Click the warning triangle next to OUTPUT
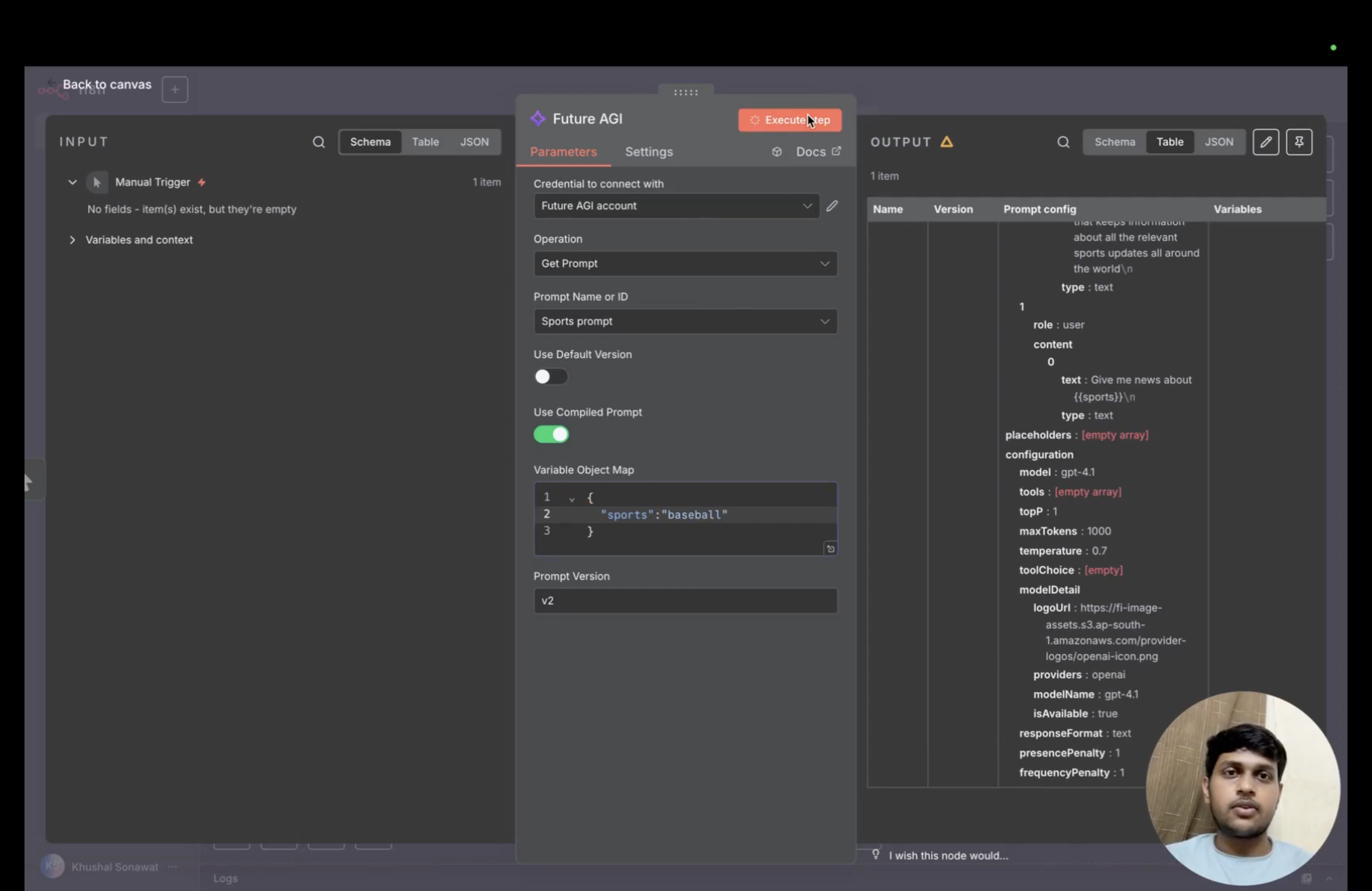 [947, 142]
